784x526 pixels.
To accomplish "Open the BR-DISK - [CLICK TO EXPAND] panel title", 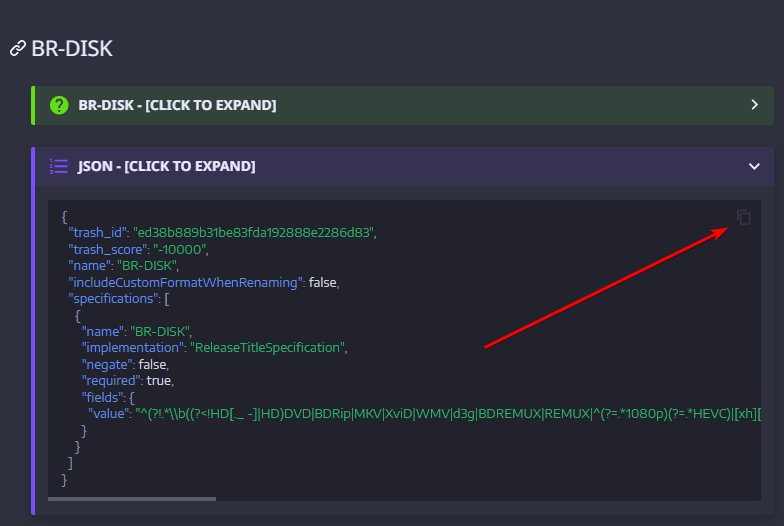I will (177, 105).
